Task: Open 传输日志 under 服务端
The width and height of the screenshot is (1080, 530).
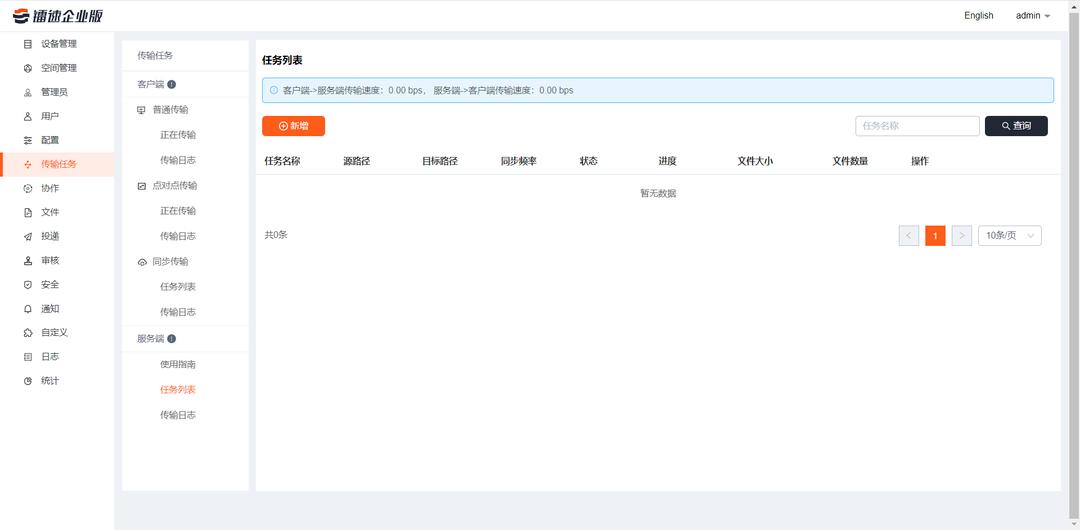Action: (178, 415)
